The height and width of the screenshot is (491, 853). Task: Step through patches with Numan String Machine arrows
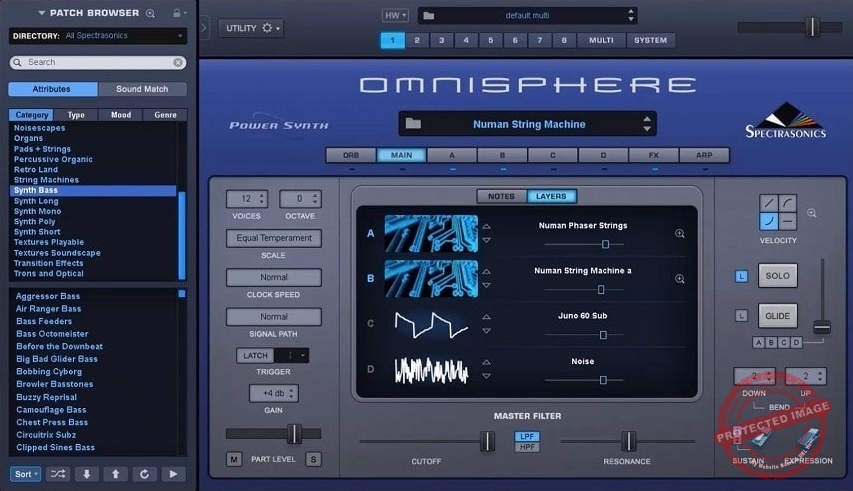[647, 124]
